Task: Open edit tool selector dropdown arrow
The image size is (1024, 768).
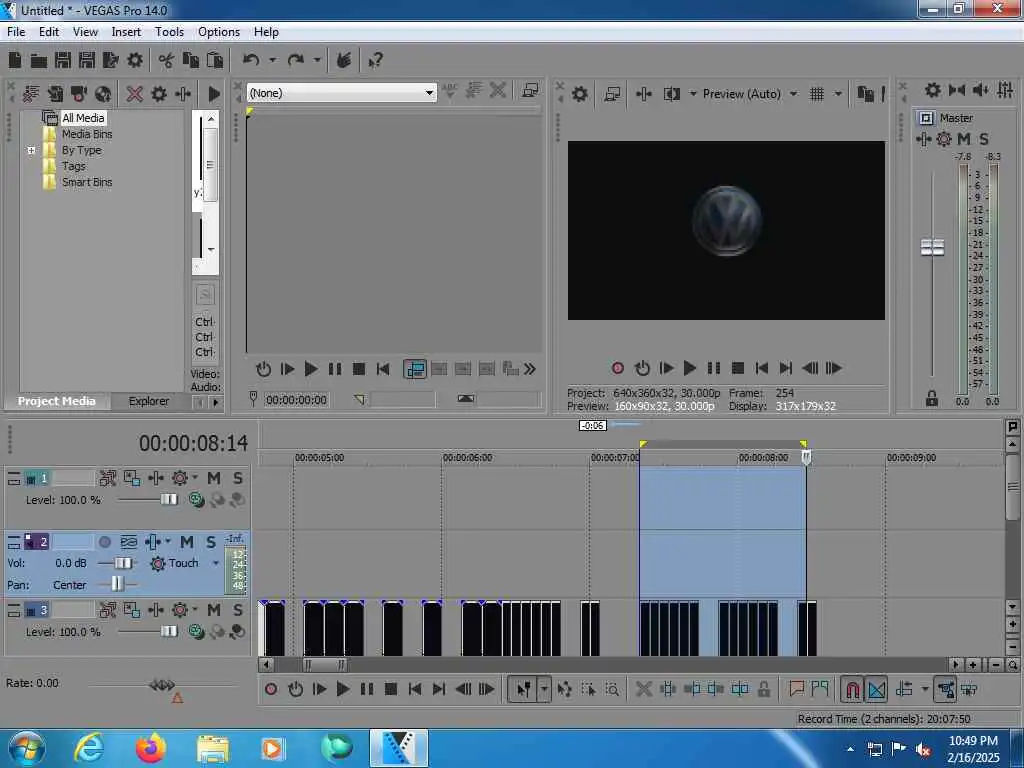Action: point(544,690)
